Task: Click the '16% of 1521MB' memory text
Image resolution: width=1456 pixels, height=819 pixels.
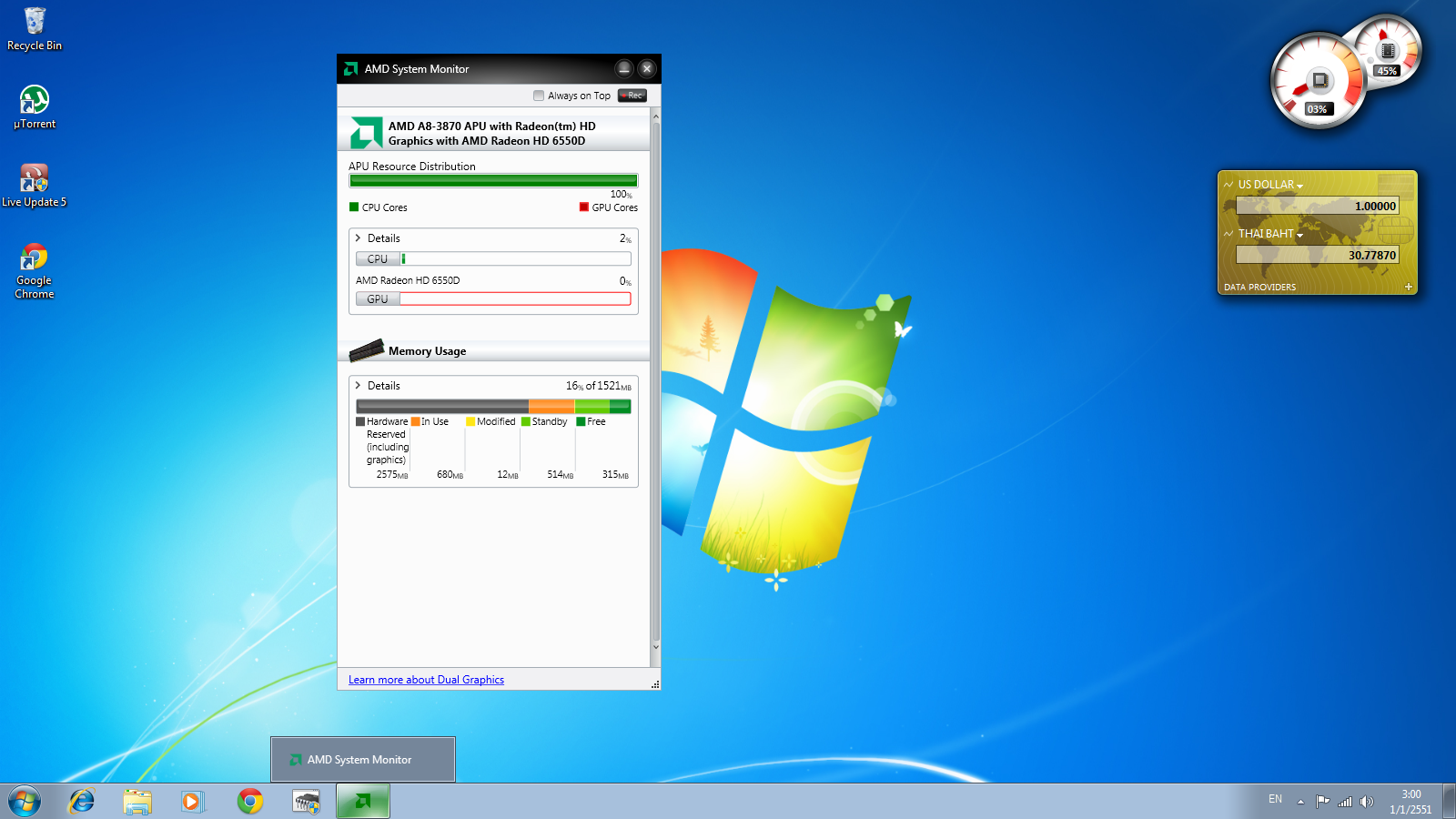Action: (599, 386)
